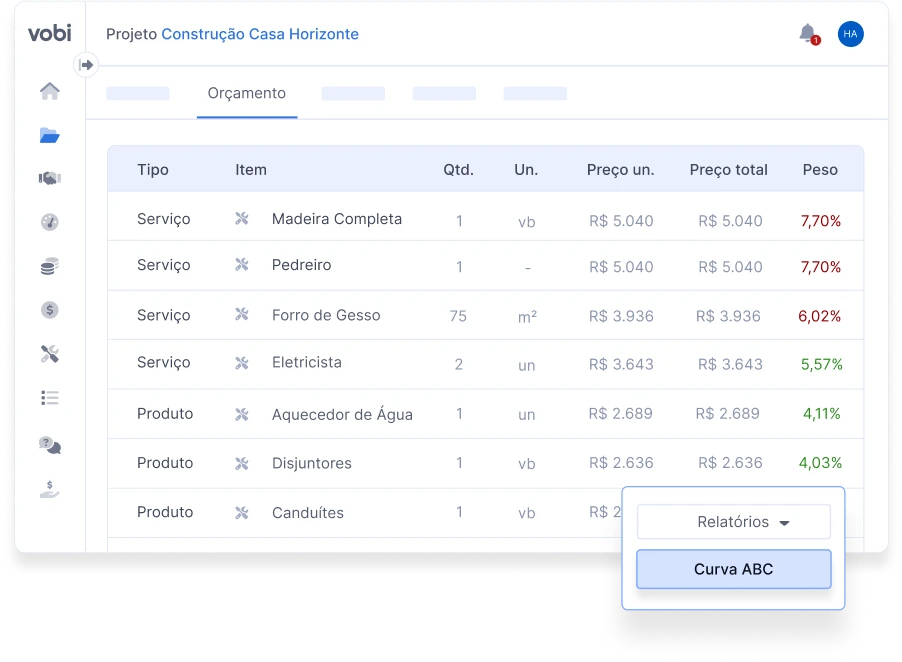Viewport: 902px width, 662px height.
Task: Click the Canduítes row tools icon
Action: point(242,512)
